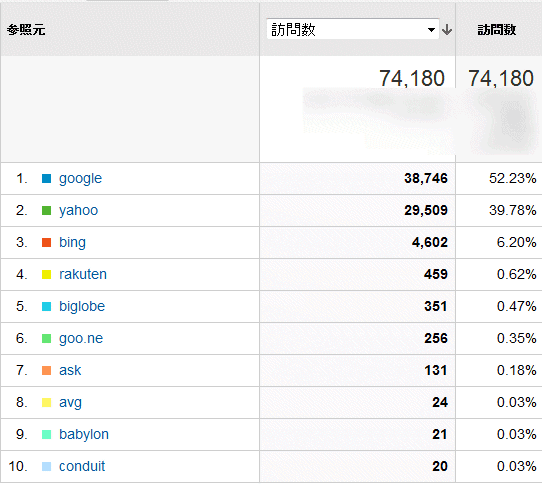
Task: Click the orange swatch next to ask
Action: [46, 371]
